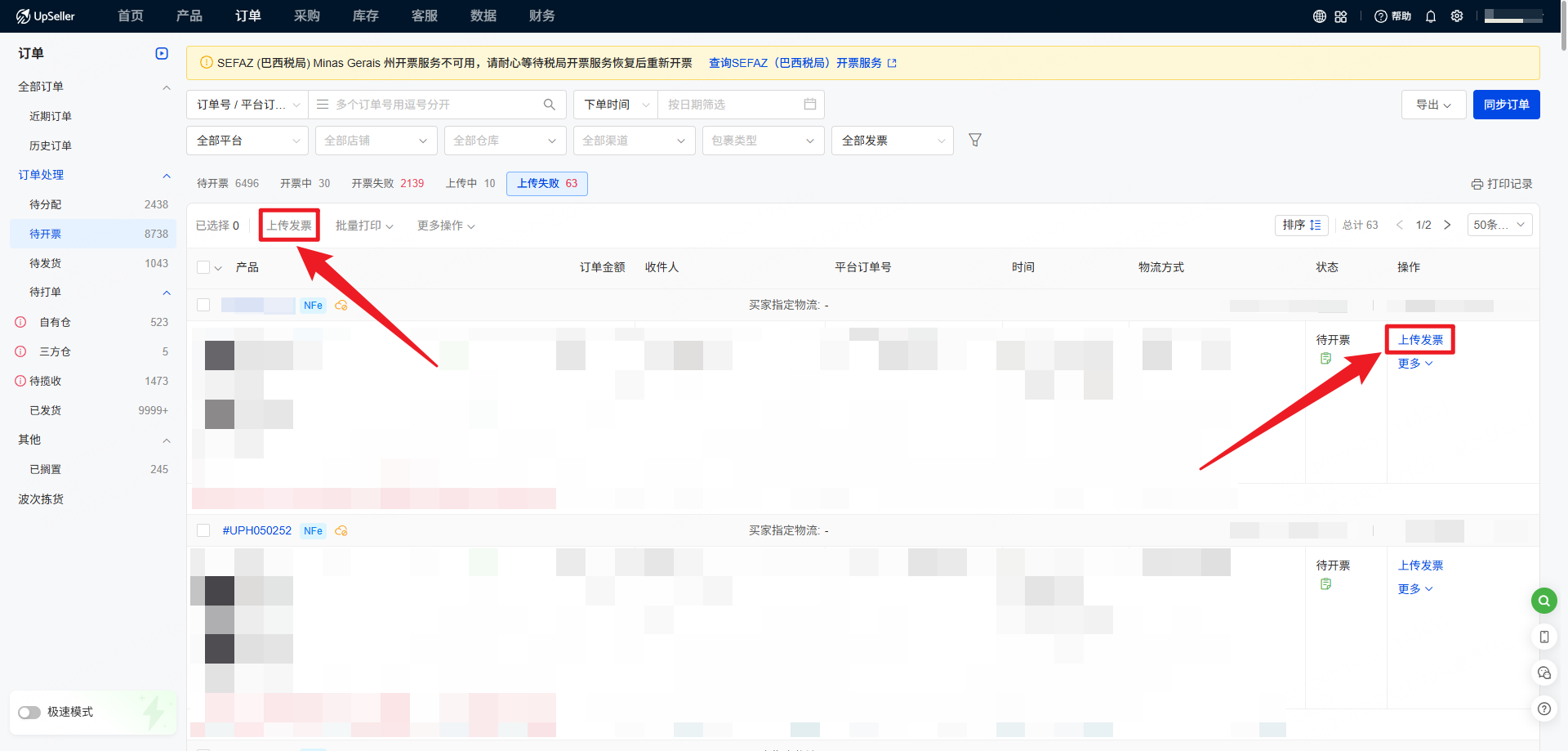Click the green invoice icon under 待开票 status

coord(1325,358)
